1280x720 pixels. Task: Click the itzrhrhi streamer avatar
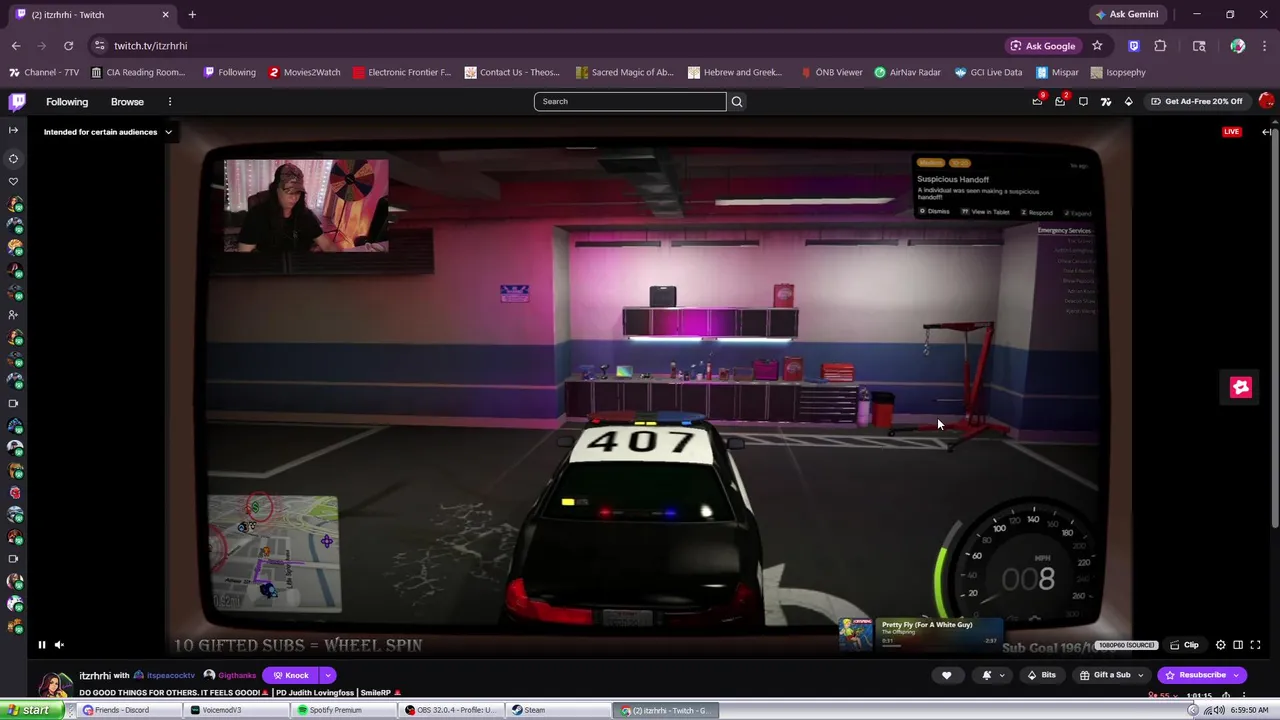[54, 686]
